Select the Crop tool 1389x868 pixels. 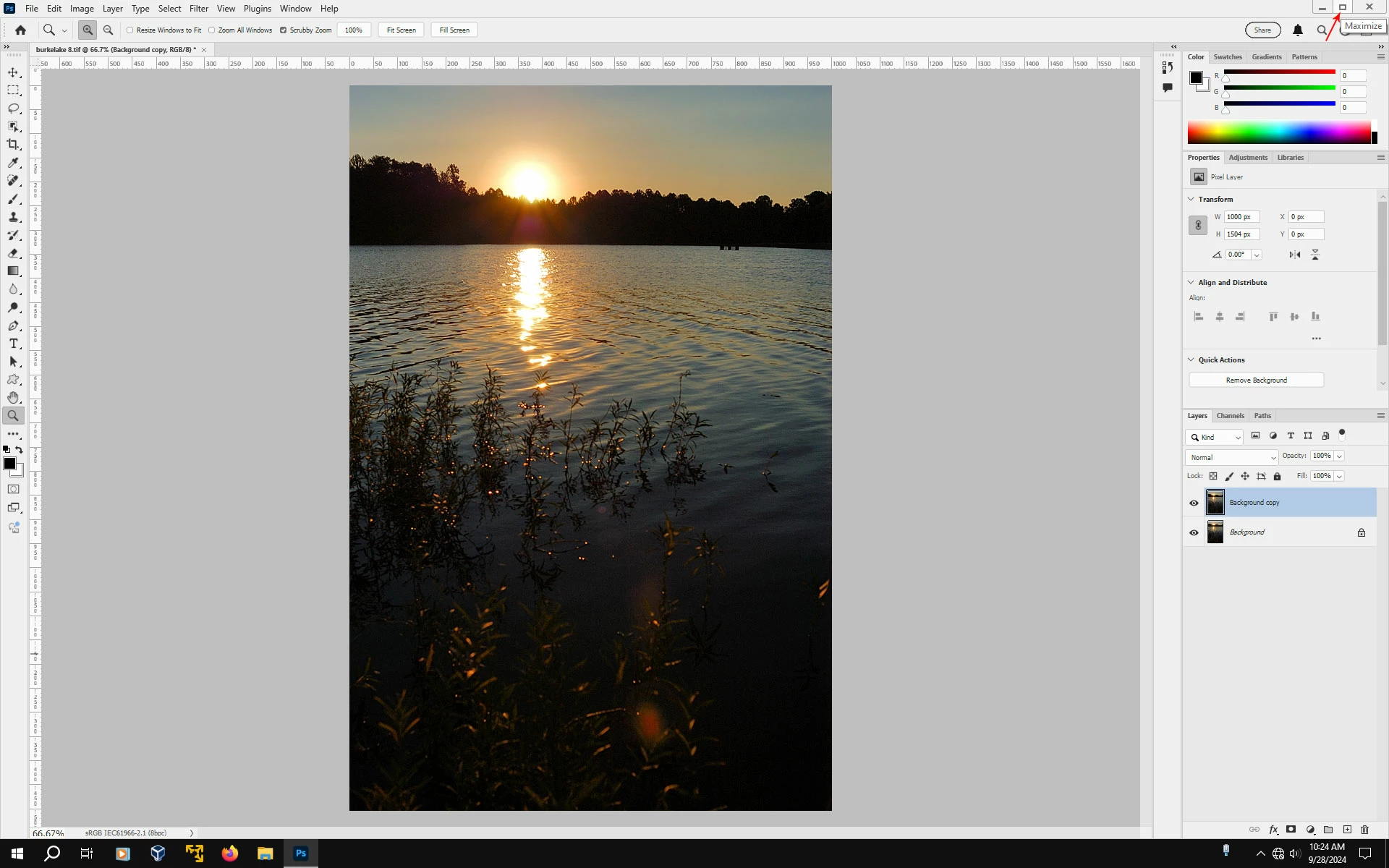[x=13, y=145]
